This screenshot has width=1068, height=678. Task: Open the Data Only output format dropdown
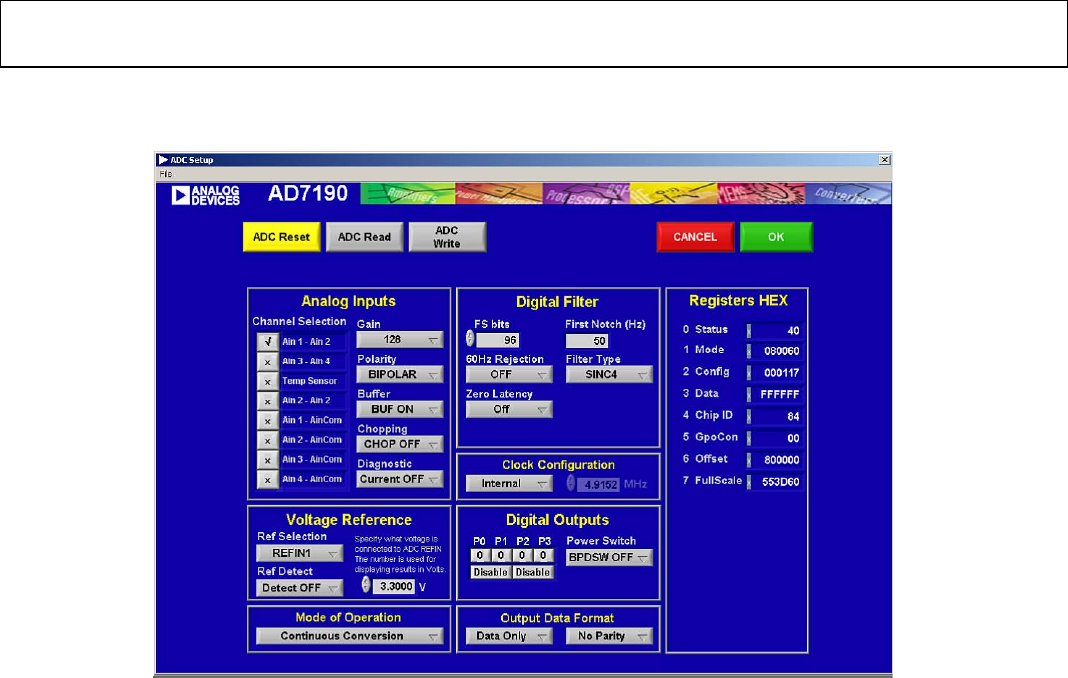click(509, 636)
